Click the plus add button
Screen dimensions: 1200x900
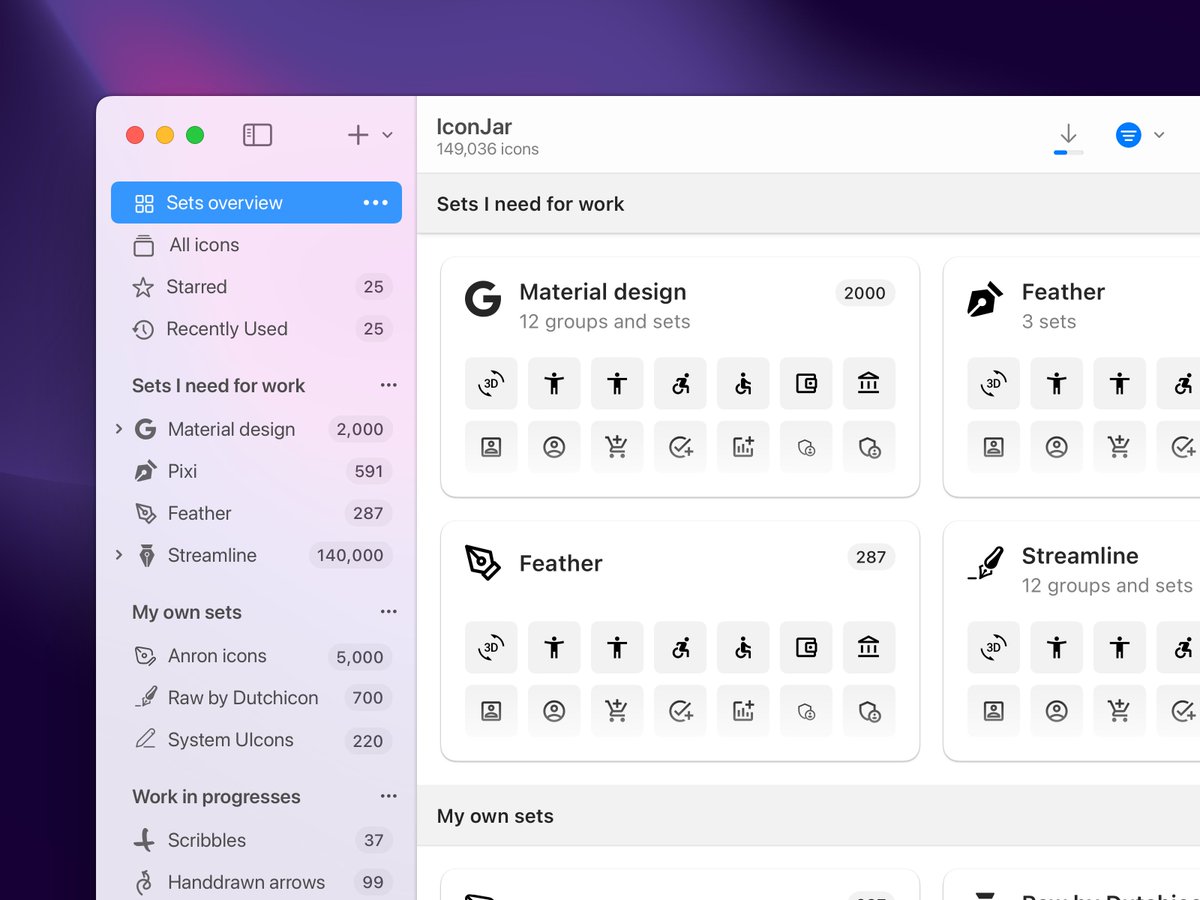point(358,135)
